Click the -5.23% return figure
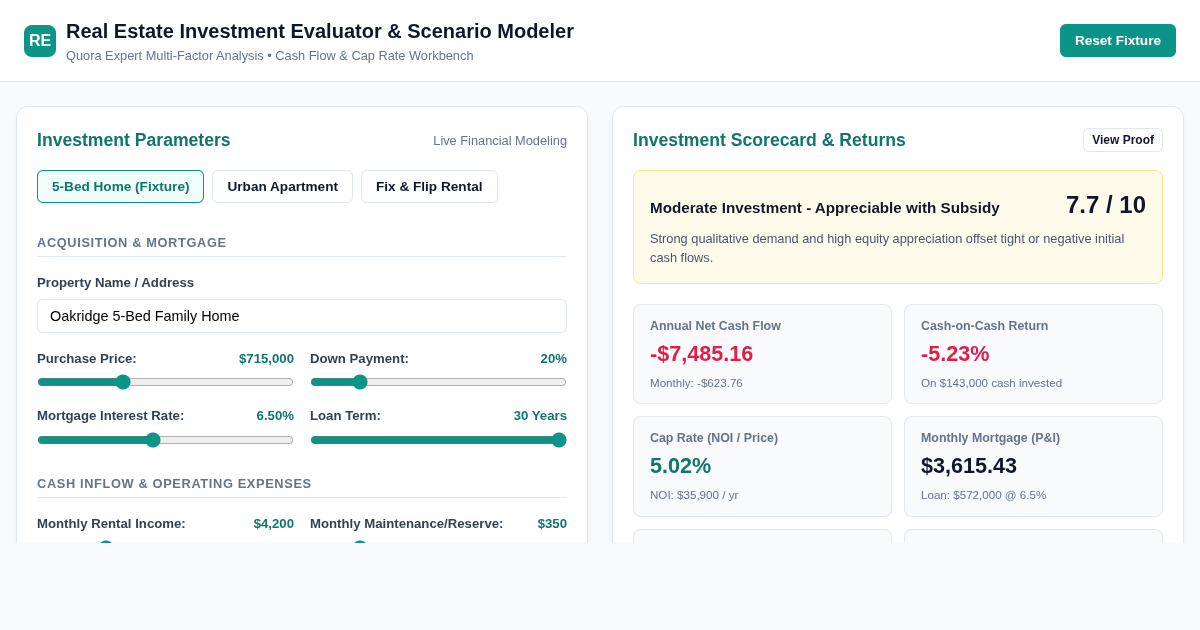The image size is (1200, 630). [955, 354]
